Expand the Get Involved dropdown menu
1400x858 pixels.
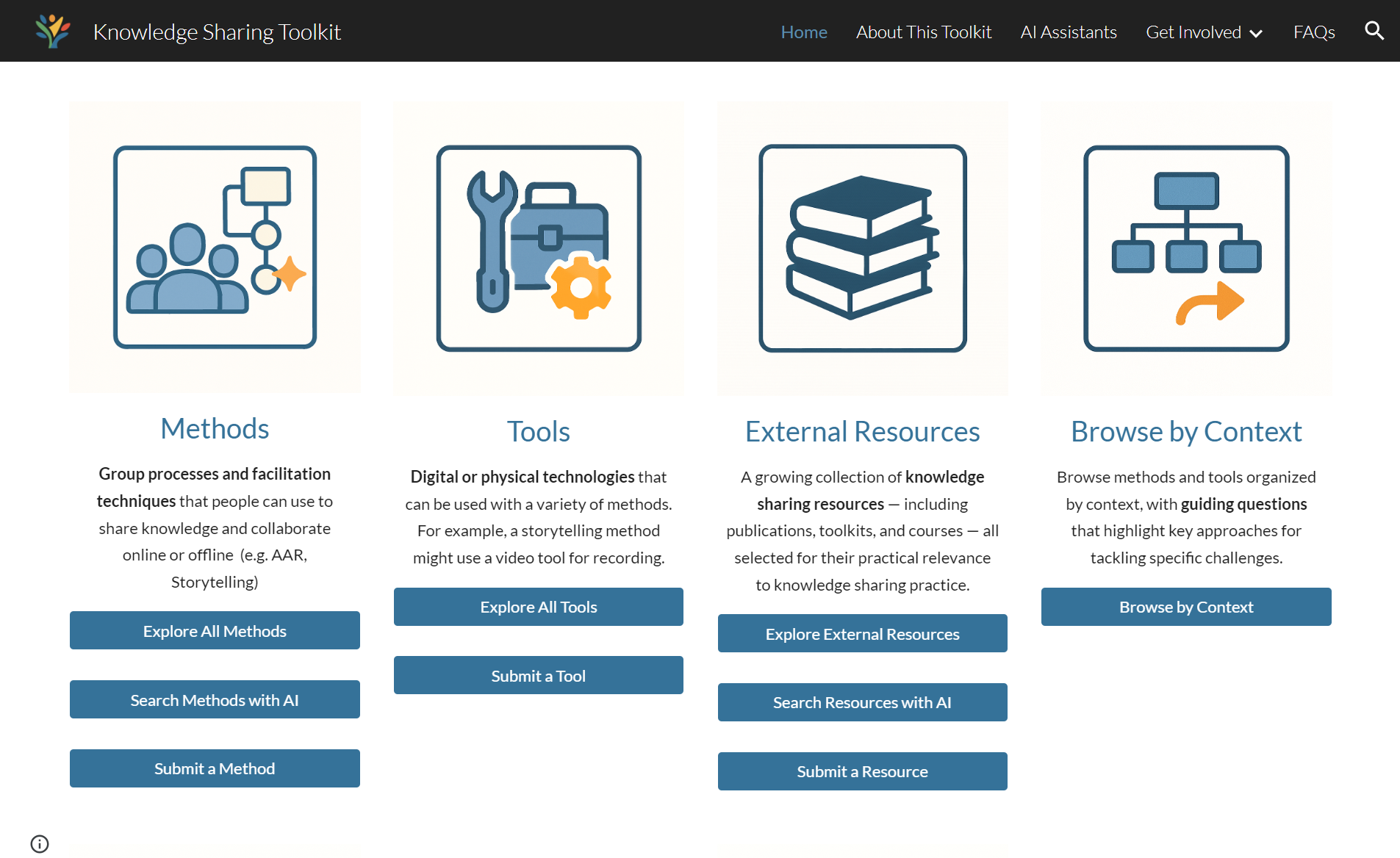click(1194, 32)
